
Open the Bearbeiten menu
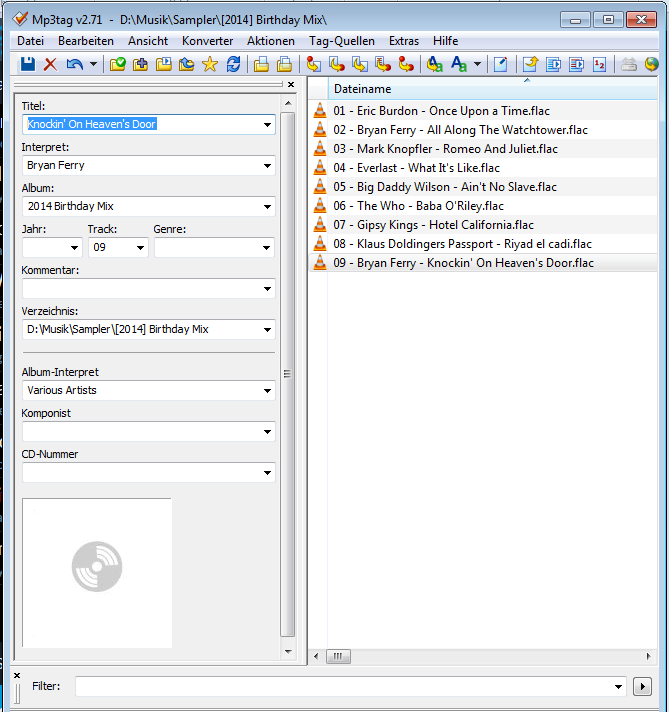pos(86,41)
